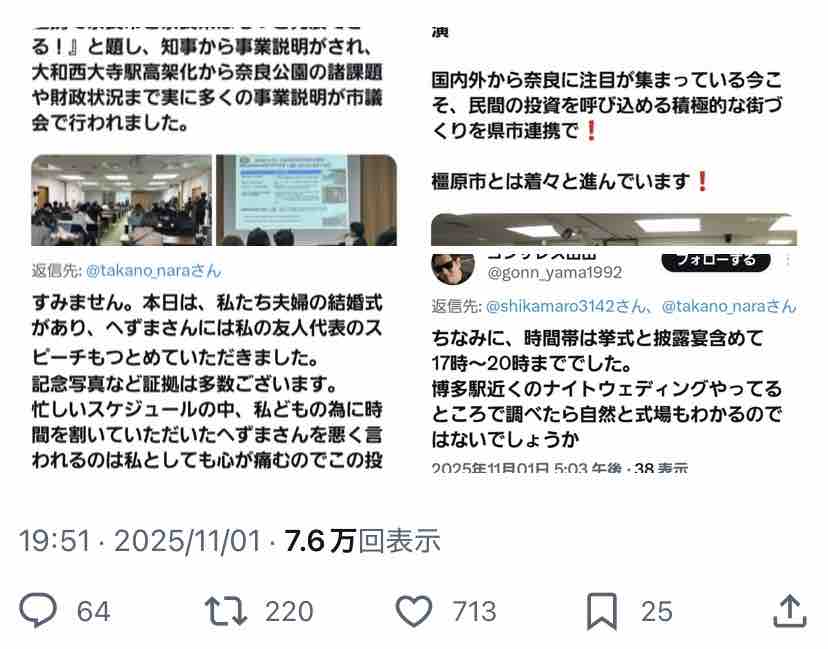Open the @takano_naraさん reply link on the left
The height and width of the screenshot is (649, 828).
coord(153,271)
